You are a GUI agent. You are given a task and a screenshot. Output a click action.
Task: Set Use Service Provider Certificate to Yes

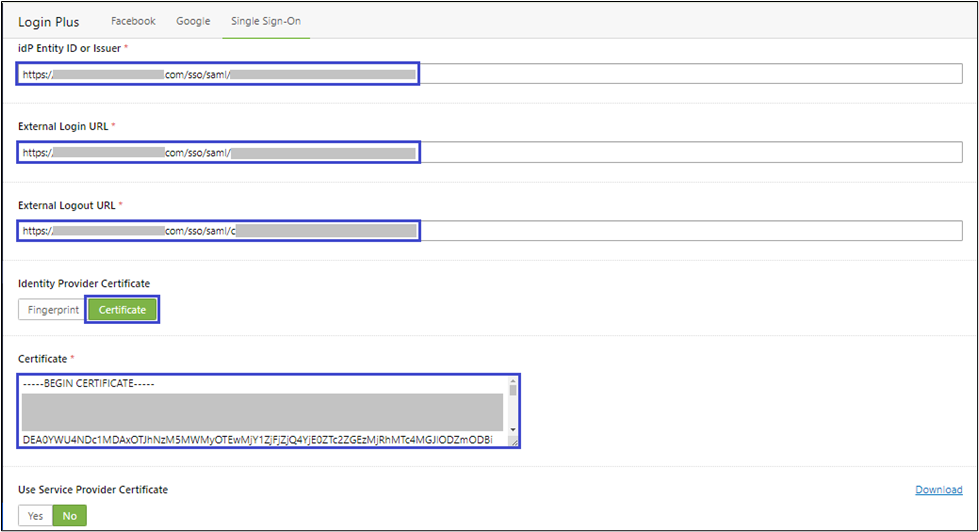[x=35, y=516]
